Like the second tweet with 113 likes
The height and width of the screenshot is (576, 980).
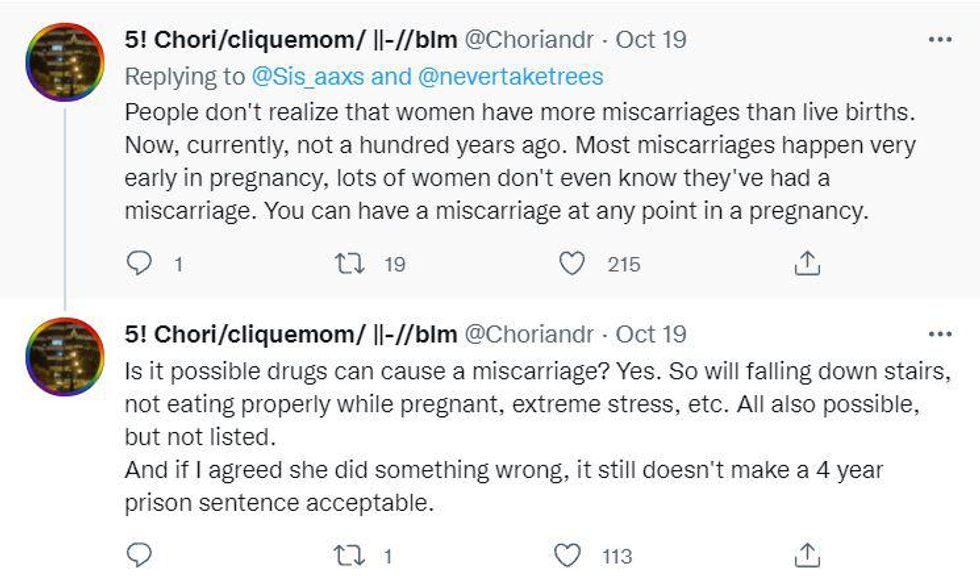571,553
